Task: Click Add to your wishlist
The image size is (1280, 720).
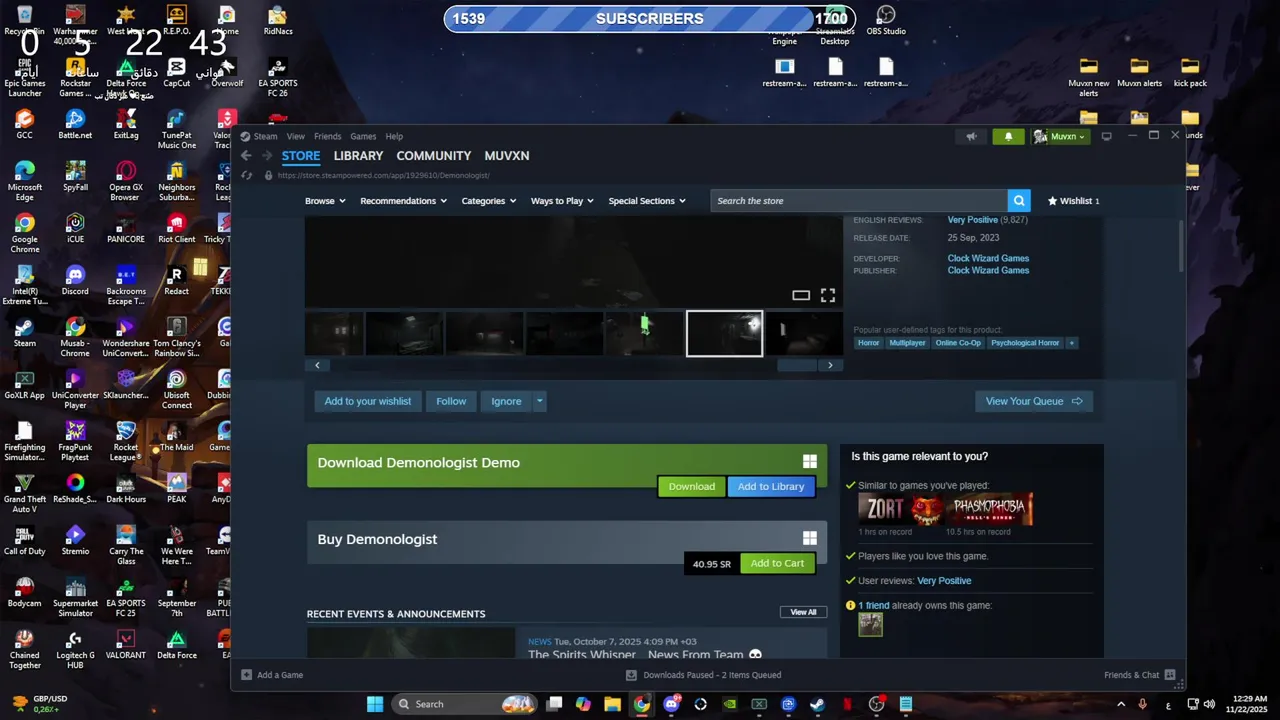Action: coord(367,401)
